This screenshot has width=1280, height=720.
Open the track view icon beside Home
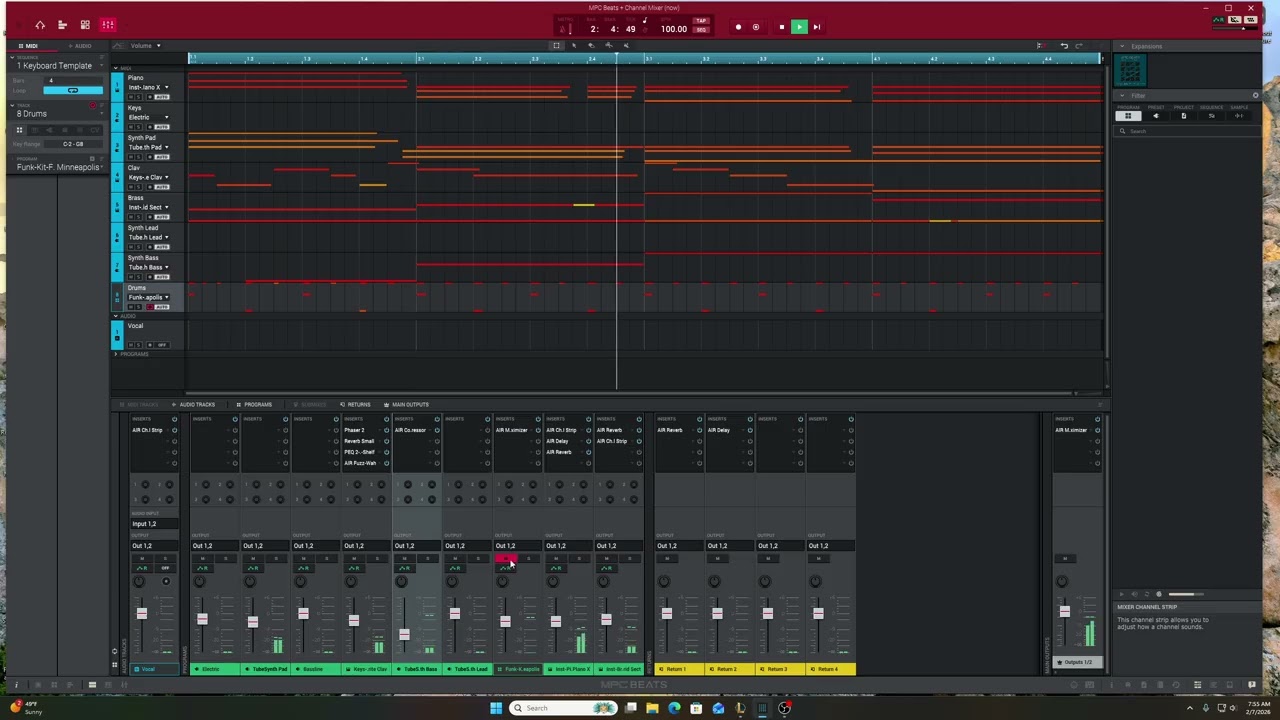pyautogui.click(x=62, y=25)
